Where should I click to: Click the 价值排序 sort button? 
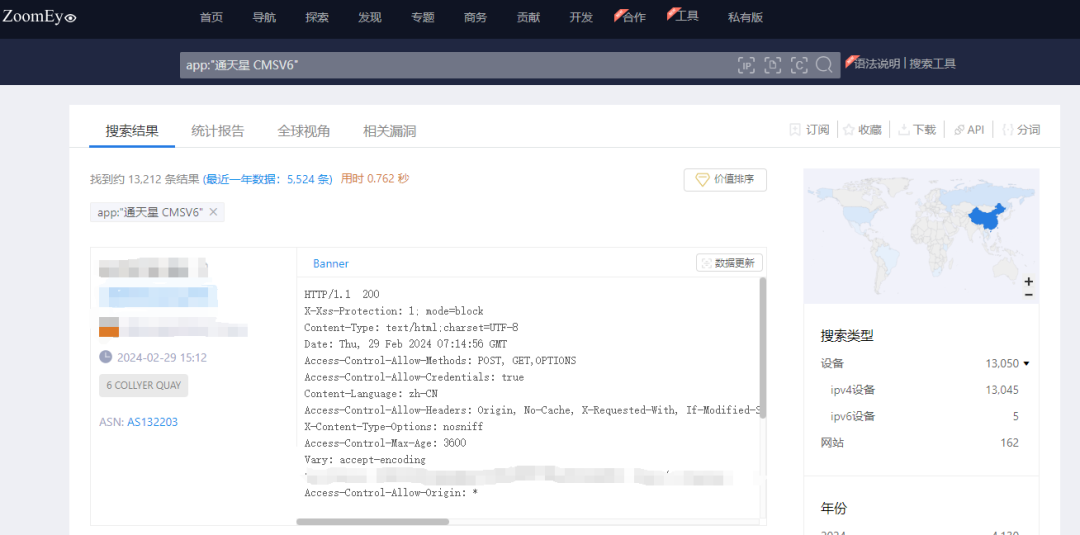click(725, 180)
